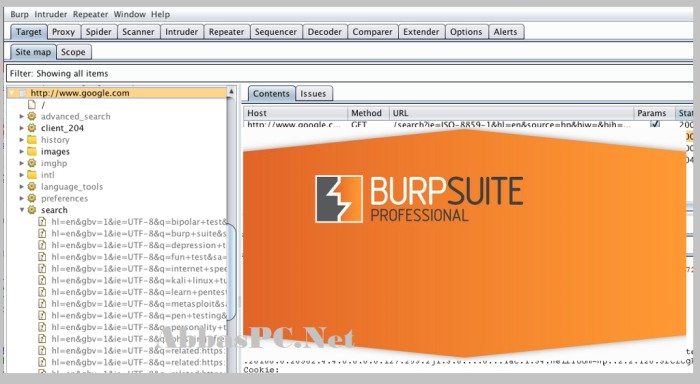Expand the imghp node arrow
Screen dimensions: 700x384
pos(21,163)
